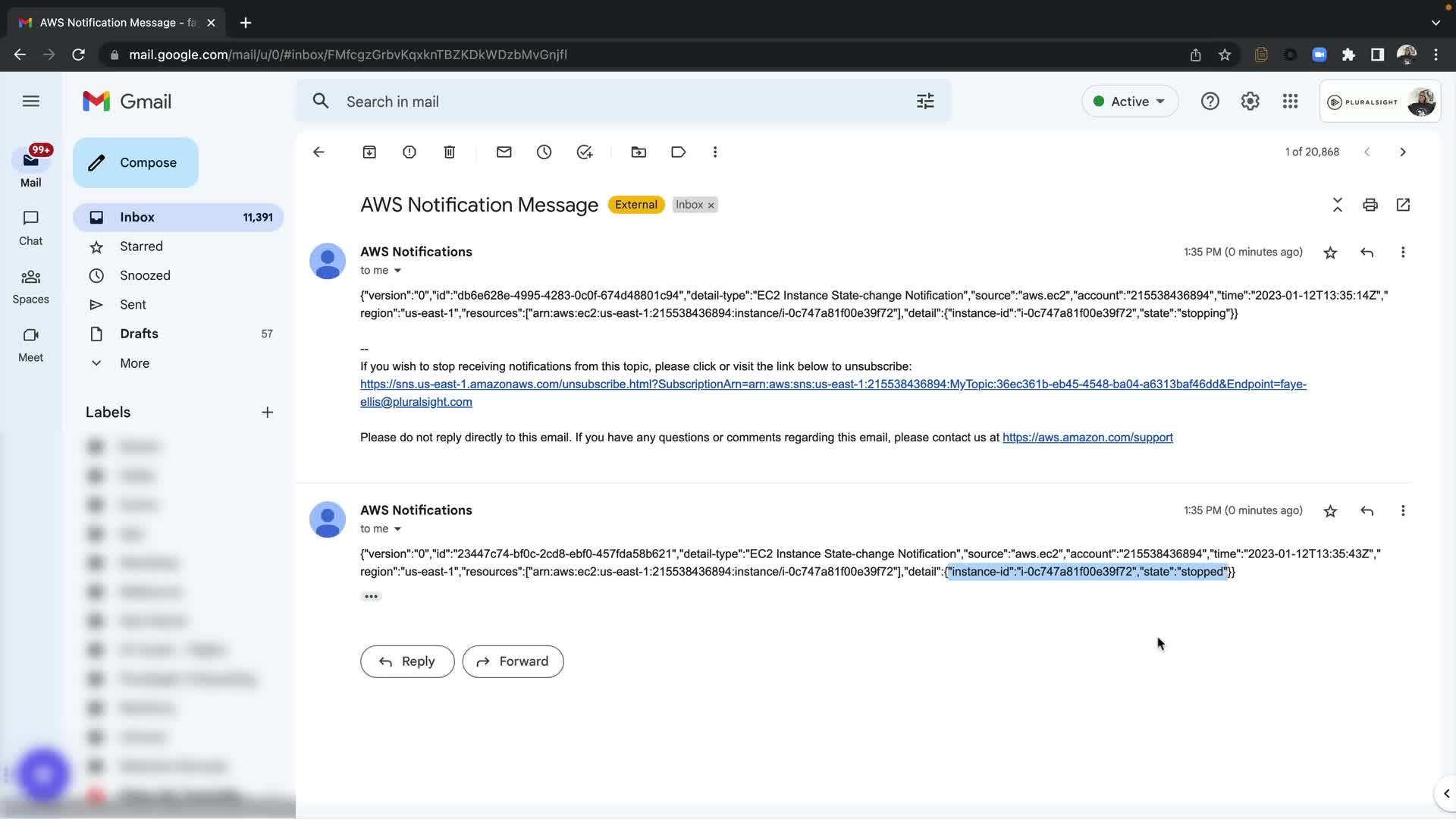Screen dimensions: 1456x819
Task: Open conversation in a new window
Action: [1403, 205]
